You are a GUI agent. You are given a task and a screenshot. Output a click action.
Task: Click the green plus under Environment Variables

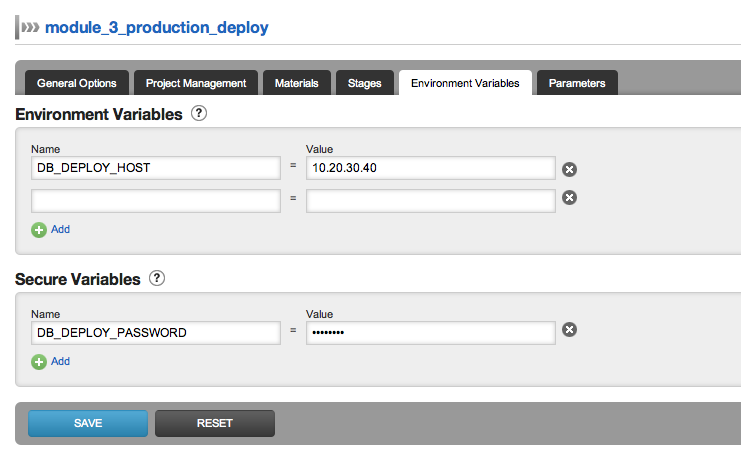click(40, 230)
